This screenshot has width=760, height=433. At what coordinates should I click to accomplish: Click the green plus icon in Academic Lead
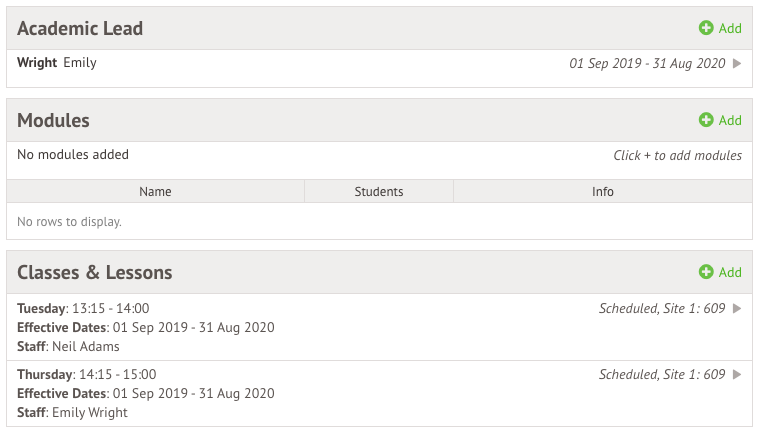pyautogui.click(x=706, y=28)
